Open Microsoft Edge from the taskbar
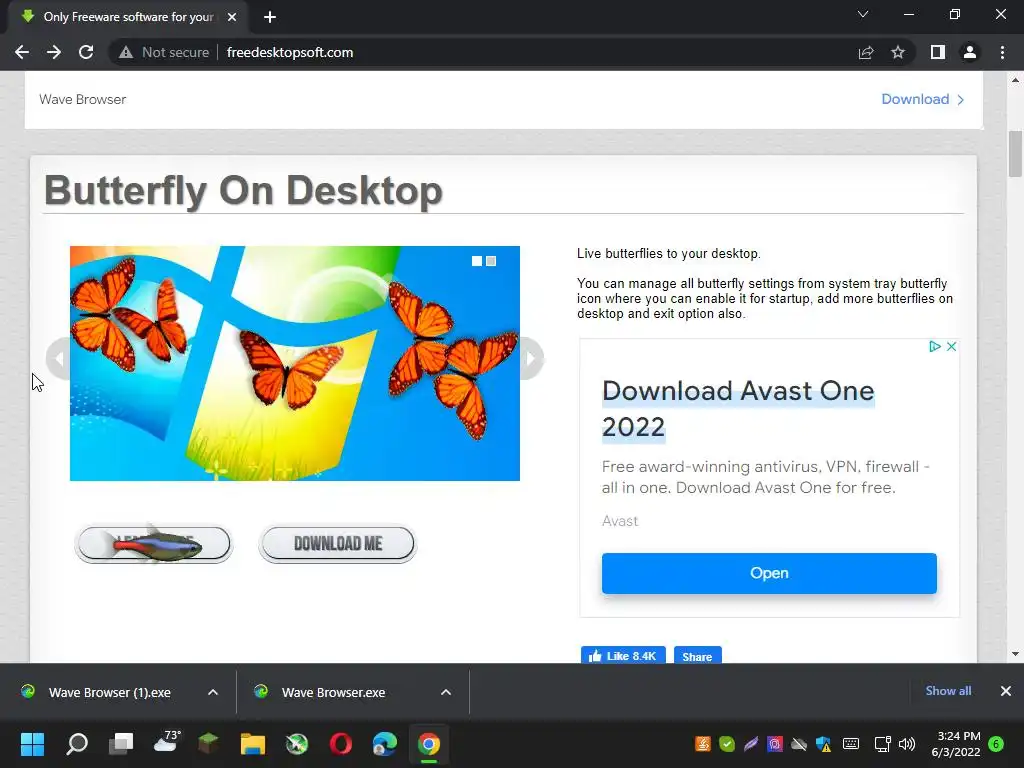This screenshot has height=768, width=1024. point(385,743)
